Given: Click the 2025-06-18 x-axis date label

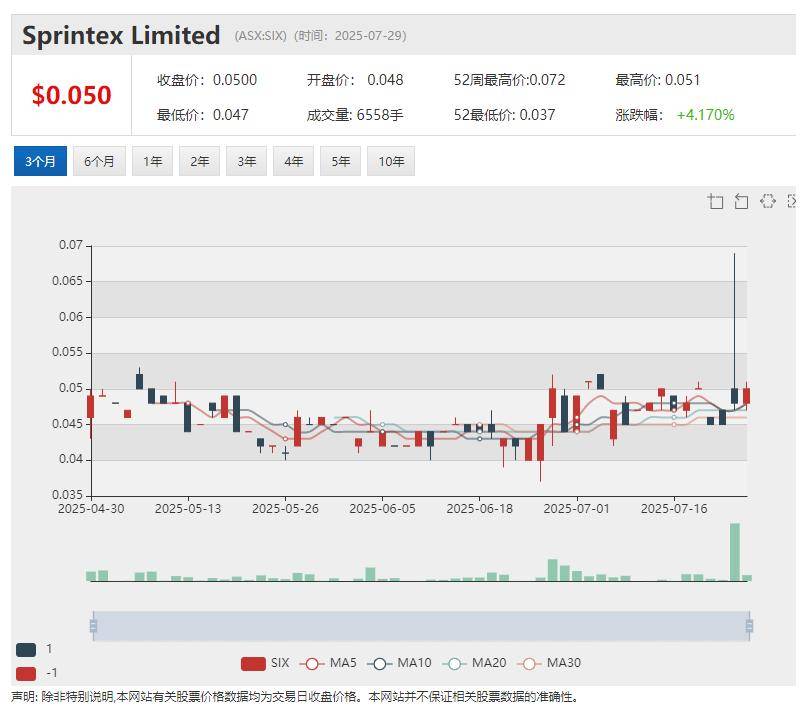Looking at the screenshot, I should [480, 509].
